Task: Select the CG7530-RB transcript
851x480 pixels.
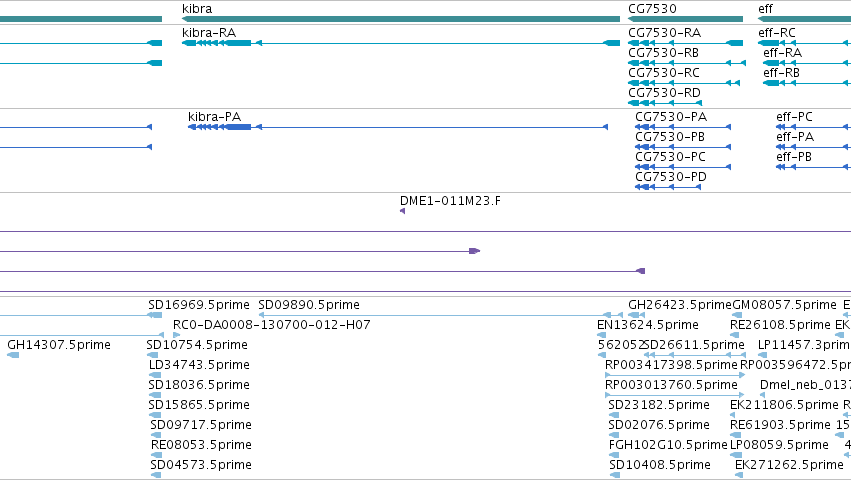Action: click(x=687, y=63)
